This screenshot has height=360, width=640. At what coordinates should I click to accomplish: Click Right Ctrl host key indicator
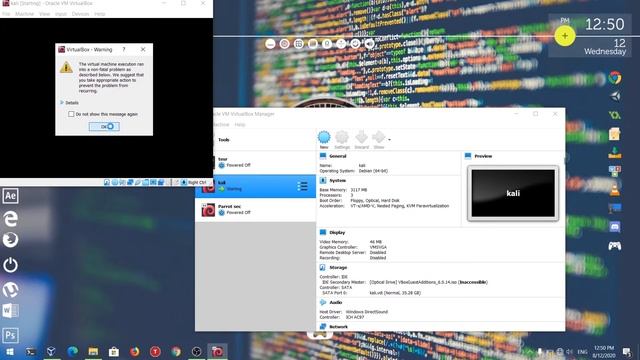[x=197, y=182]
